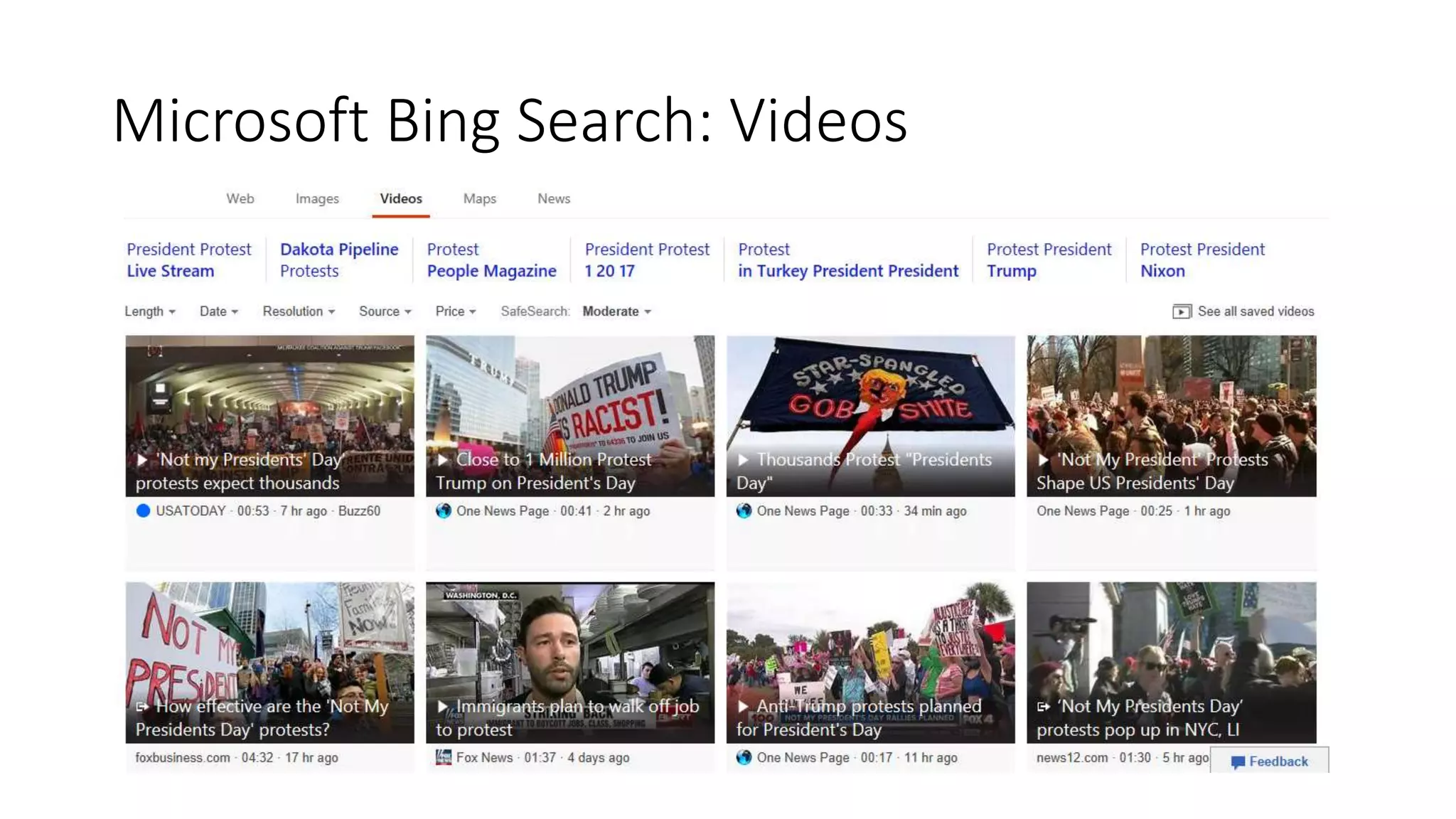The width and height of the screenshot is (1456, 819).
Task: Click play arrow on USATODAY protests video
Action: point(142,460)
